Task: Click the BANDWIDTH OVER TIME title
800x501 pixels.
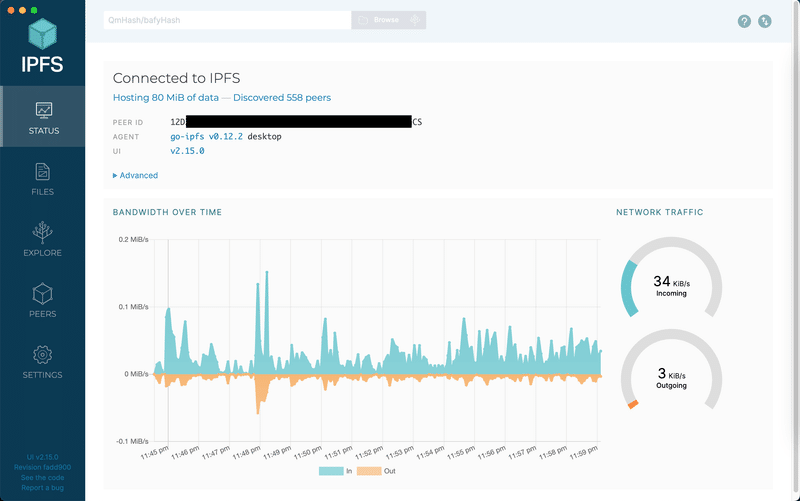Action: click(x=167, y=212)
